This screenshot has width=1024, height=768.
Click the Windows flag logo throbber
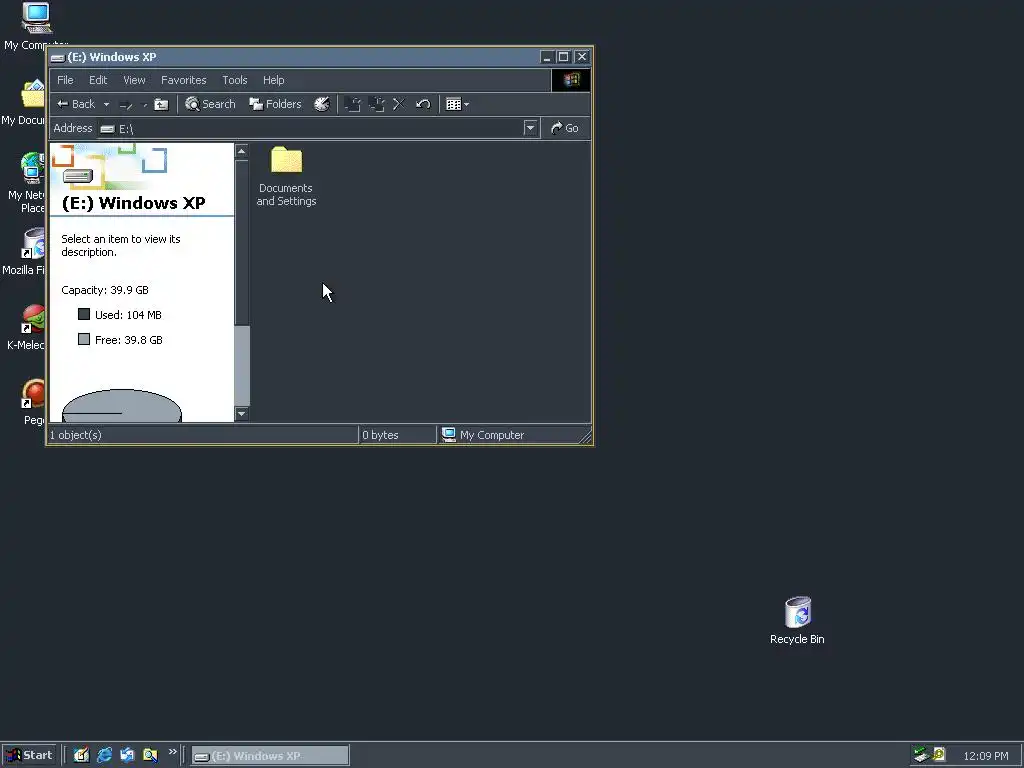[x=571, y=80]
